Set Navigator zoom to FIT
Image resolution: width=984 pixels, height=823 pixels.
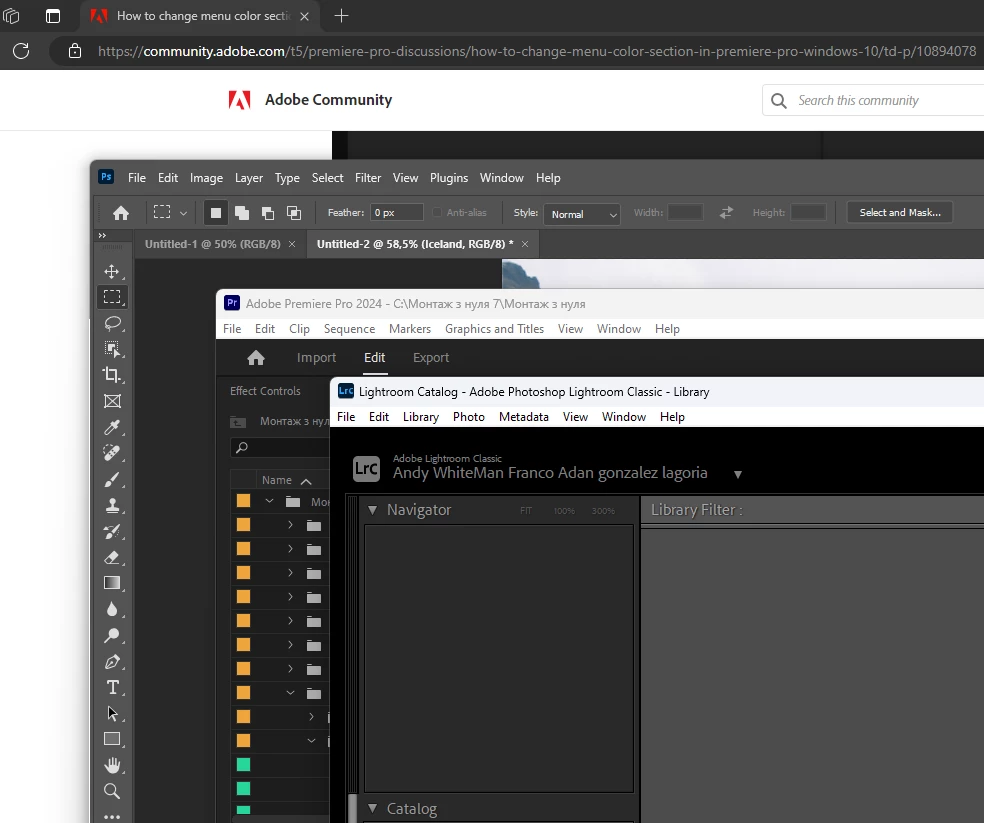(526, 511)
